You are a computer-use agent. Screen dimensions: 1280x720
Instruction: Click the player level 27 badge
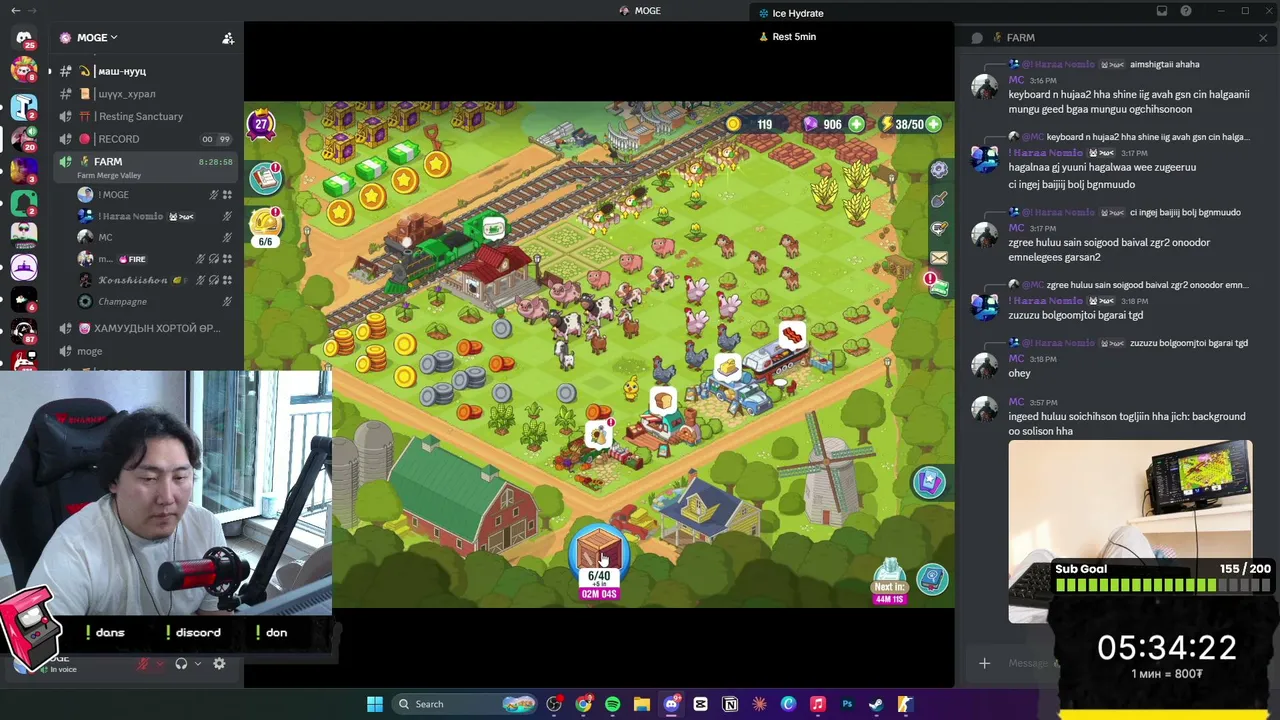coord(261,125)
